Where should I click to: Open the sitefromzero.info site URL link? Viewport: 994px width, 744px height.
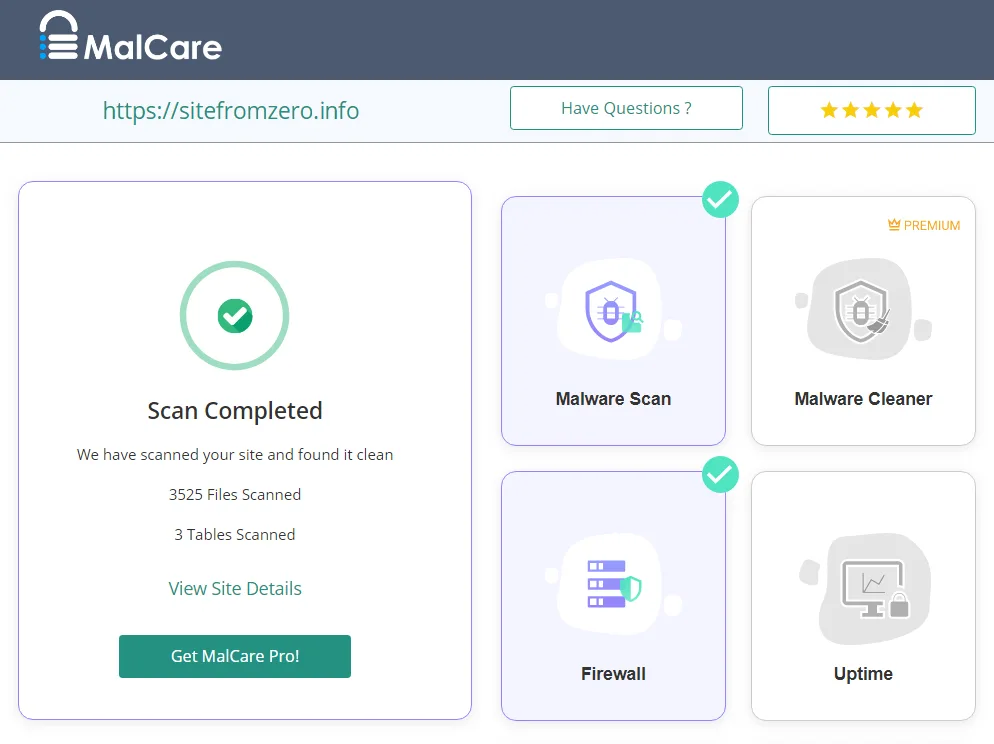point(231,110)
